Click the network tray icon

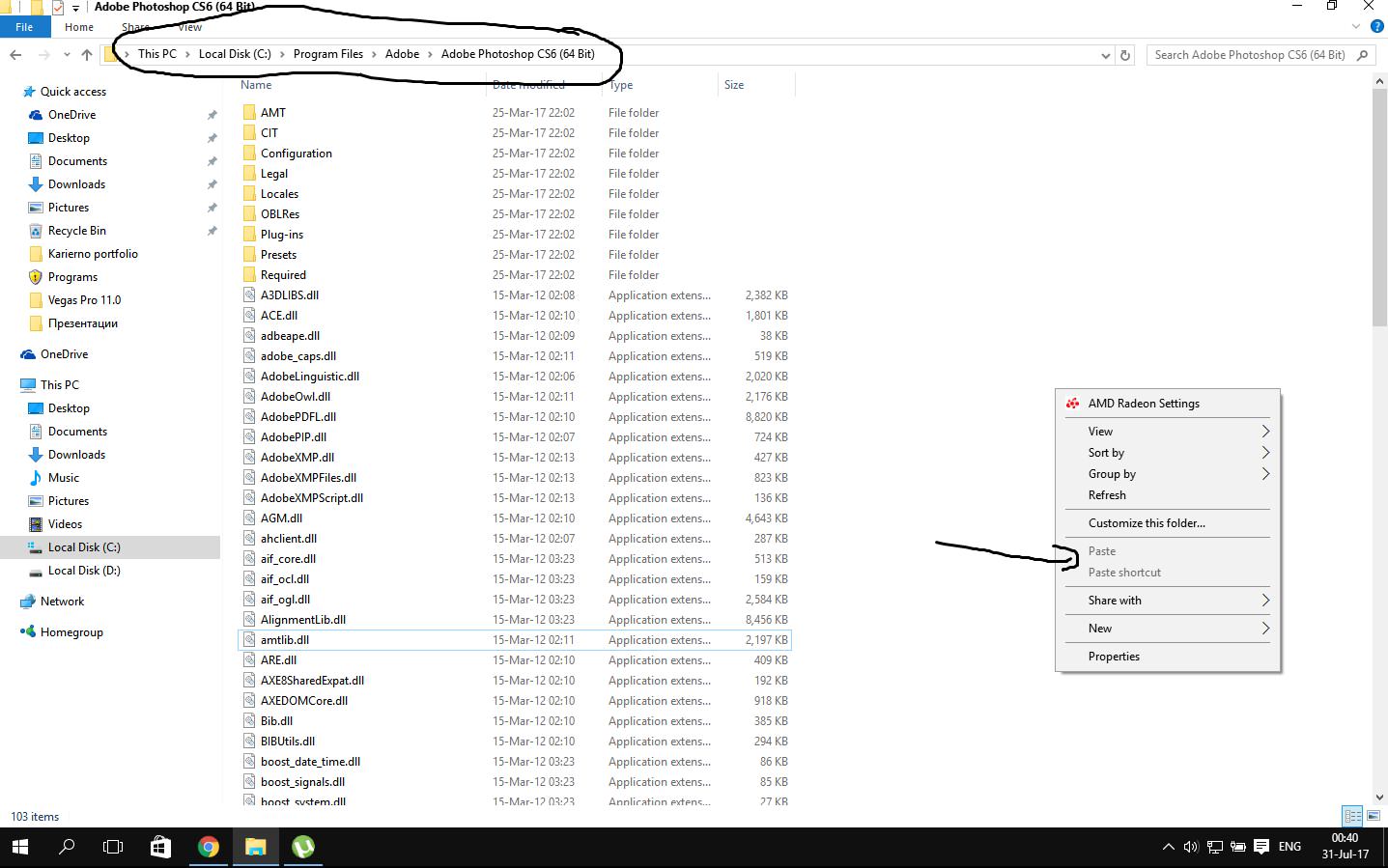(x=1214, y=847)
